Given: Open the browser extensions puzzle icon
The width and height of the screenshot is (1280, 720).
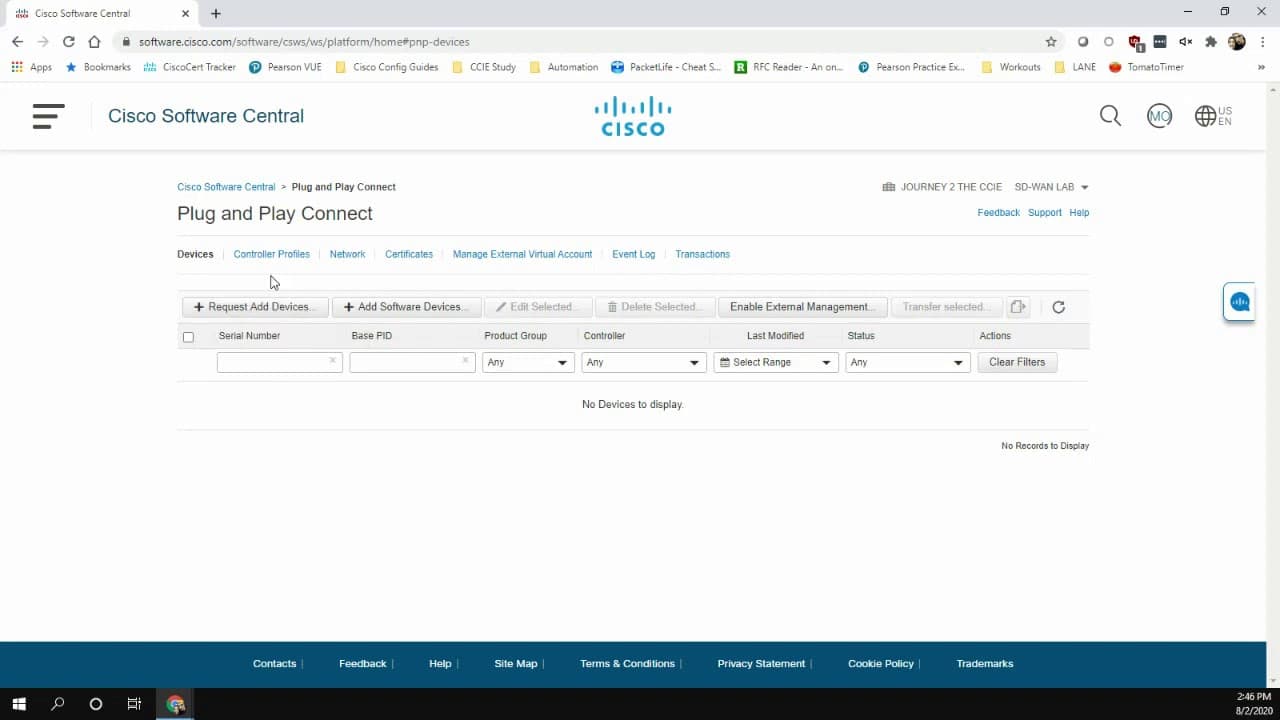Looking at the screenshot, I should (1211, 42).
